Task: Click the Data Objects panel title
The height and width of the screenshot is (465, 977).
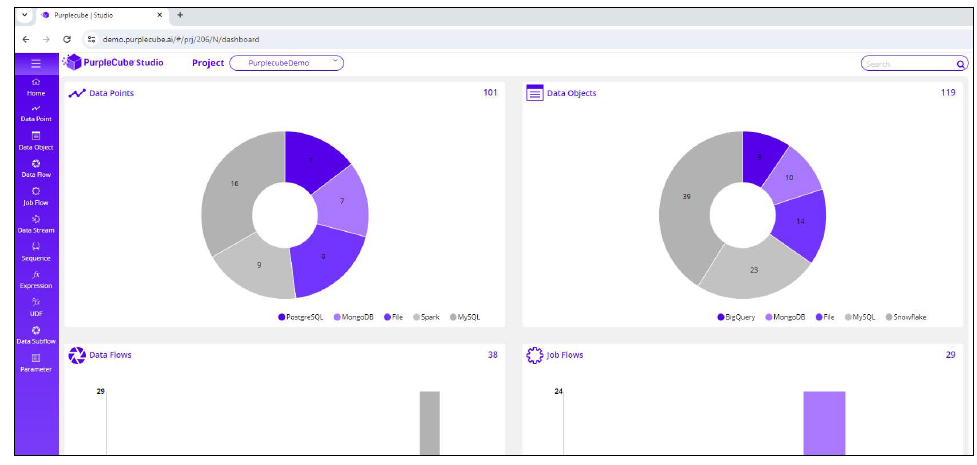Action: (x=571, y=93)
